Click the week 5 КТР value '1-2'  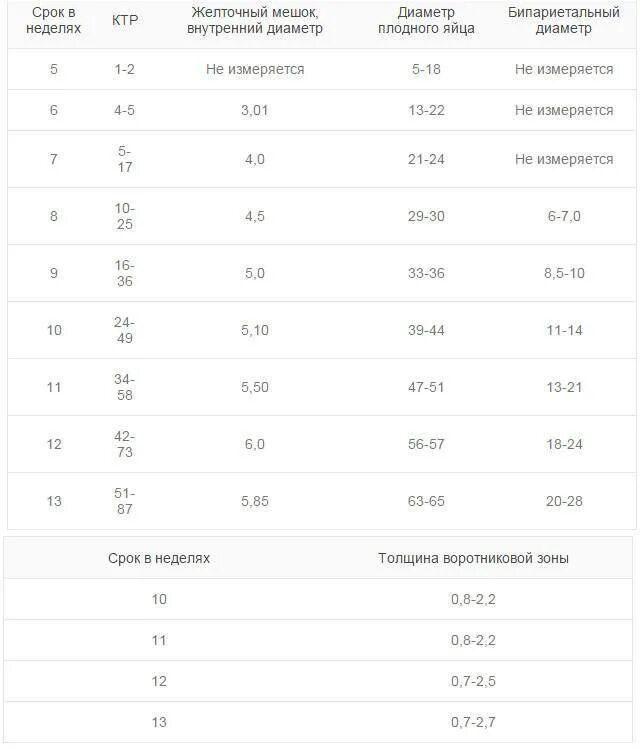[x=124, y=69]
